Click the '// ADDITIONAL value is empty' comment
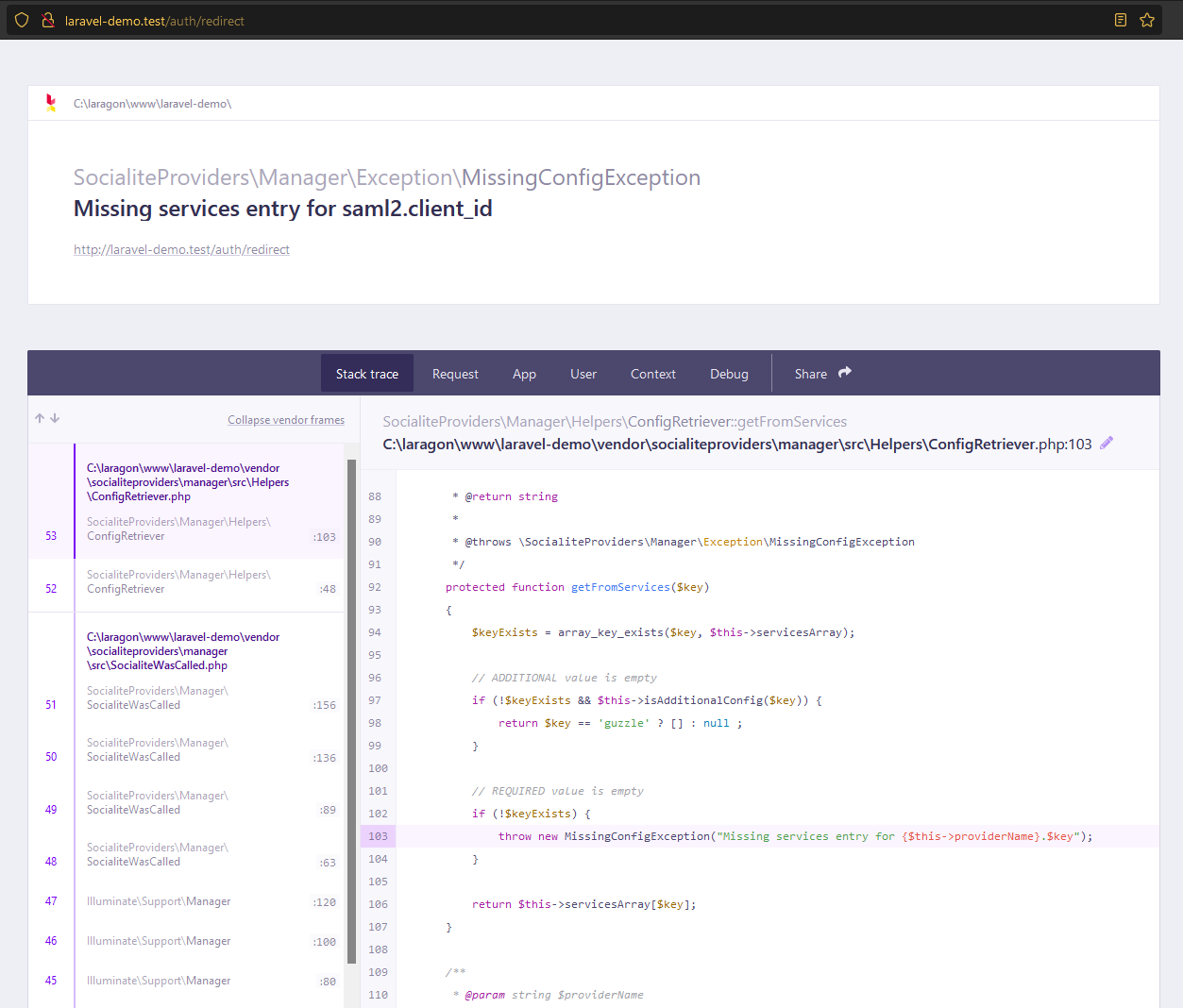 [564, 678]
